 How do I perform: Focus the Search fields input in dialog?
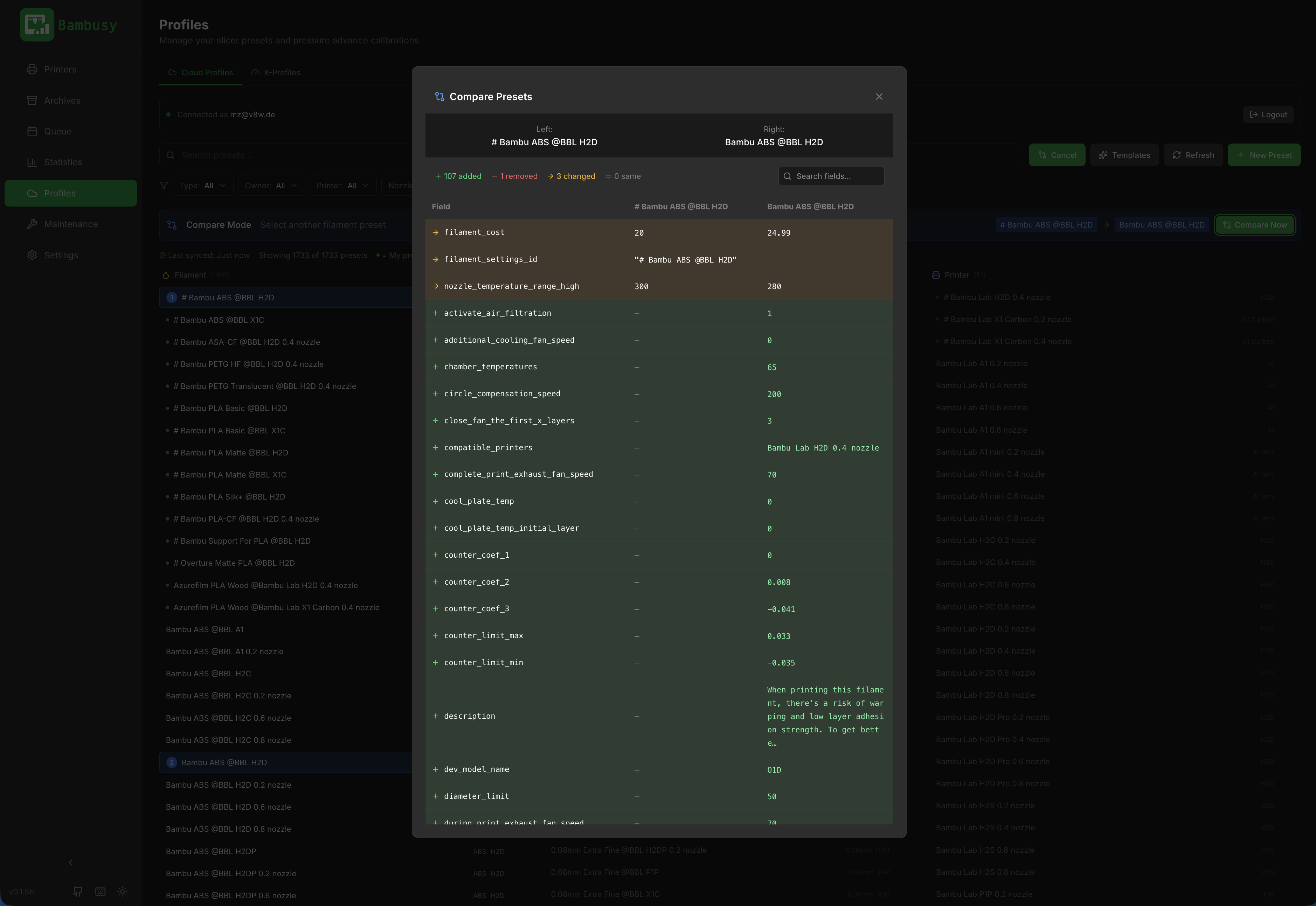831,176
